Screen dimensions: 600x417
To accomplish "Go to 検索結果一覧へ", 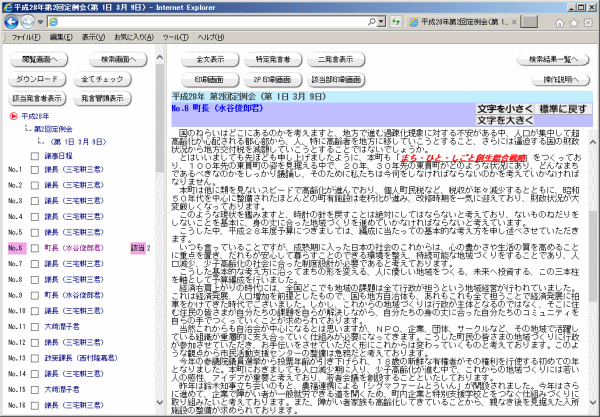I will tap(553, 59).
